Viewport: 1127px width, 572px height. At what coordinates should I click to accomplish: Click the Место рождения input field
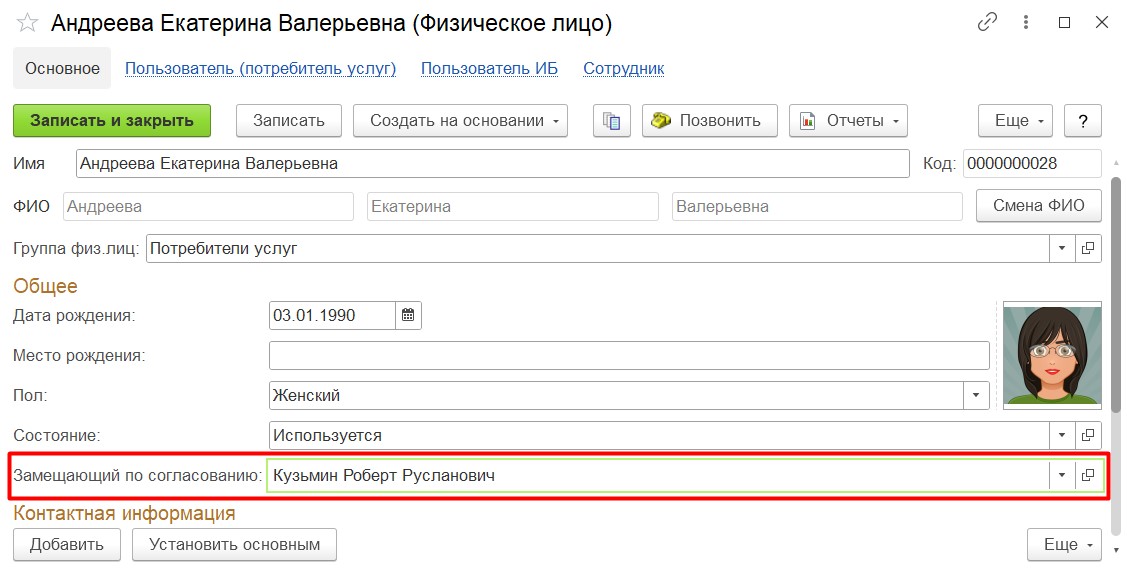point(629,355)
